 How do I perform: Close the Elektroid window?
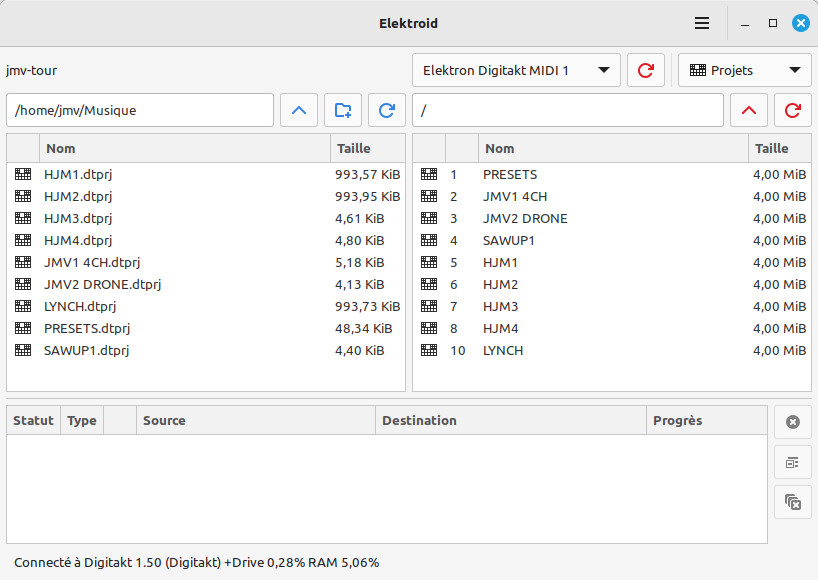(801, 23)
